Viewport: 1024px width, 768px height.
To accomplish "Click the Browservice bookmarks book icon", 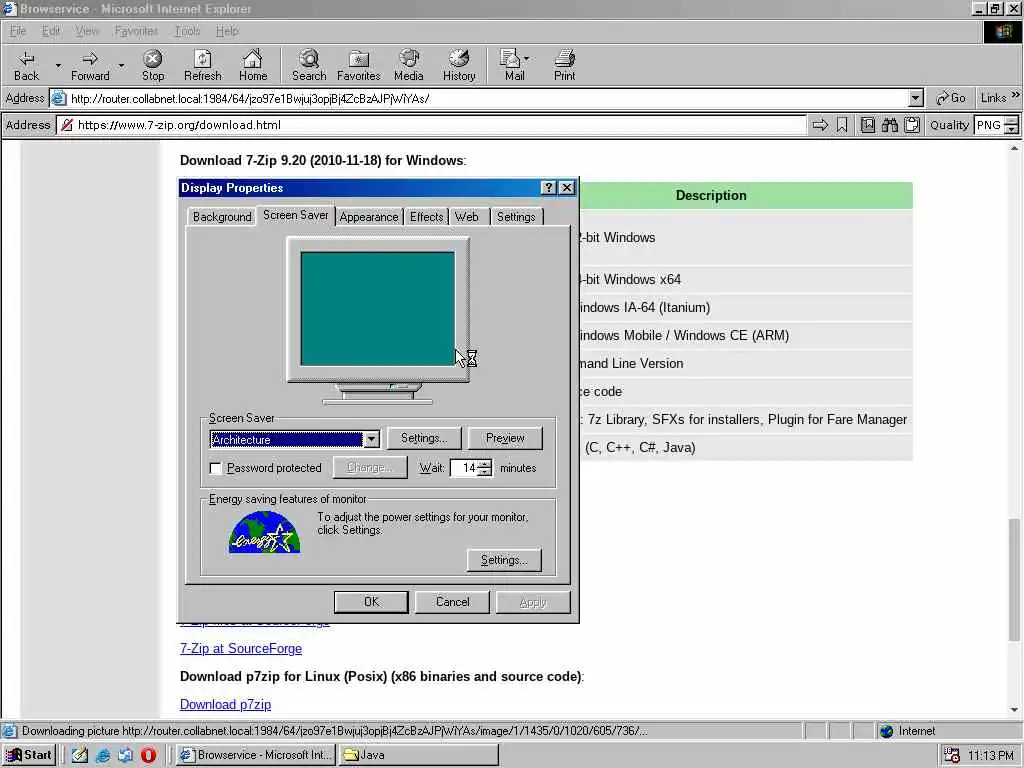I will [x=867, y=125].
